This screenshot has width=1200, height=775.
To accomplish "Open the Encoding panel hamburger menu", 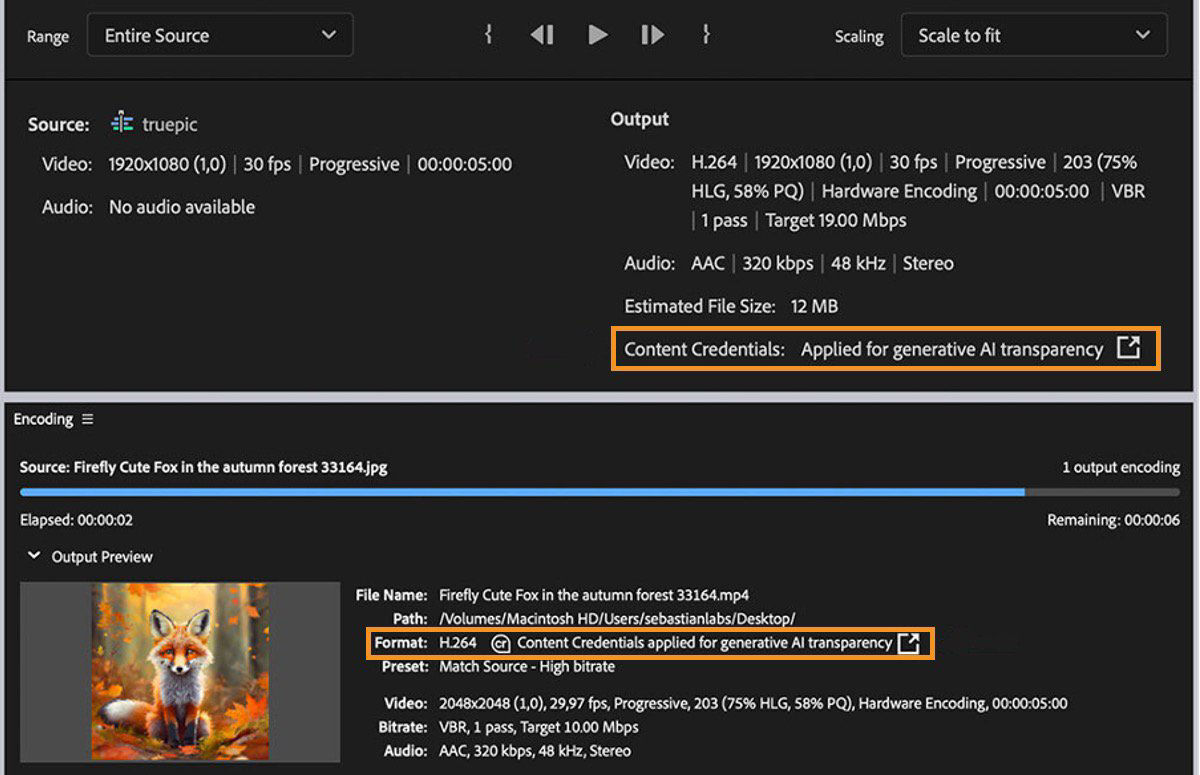I will click(88, 419).
